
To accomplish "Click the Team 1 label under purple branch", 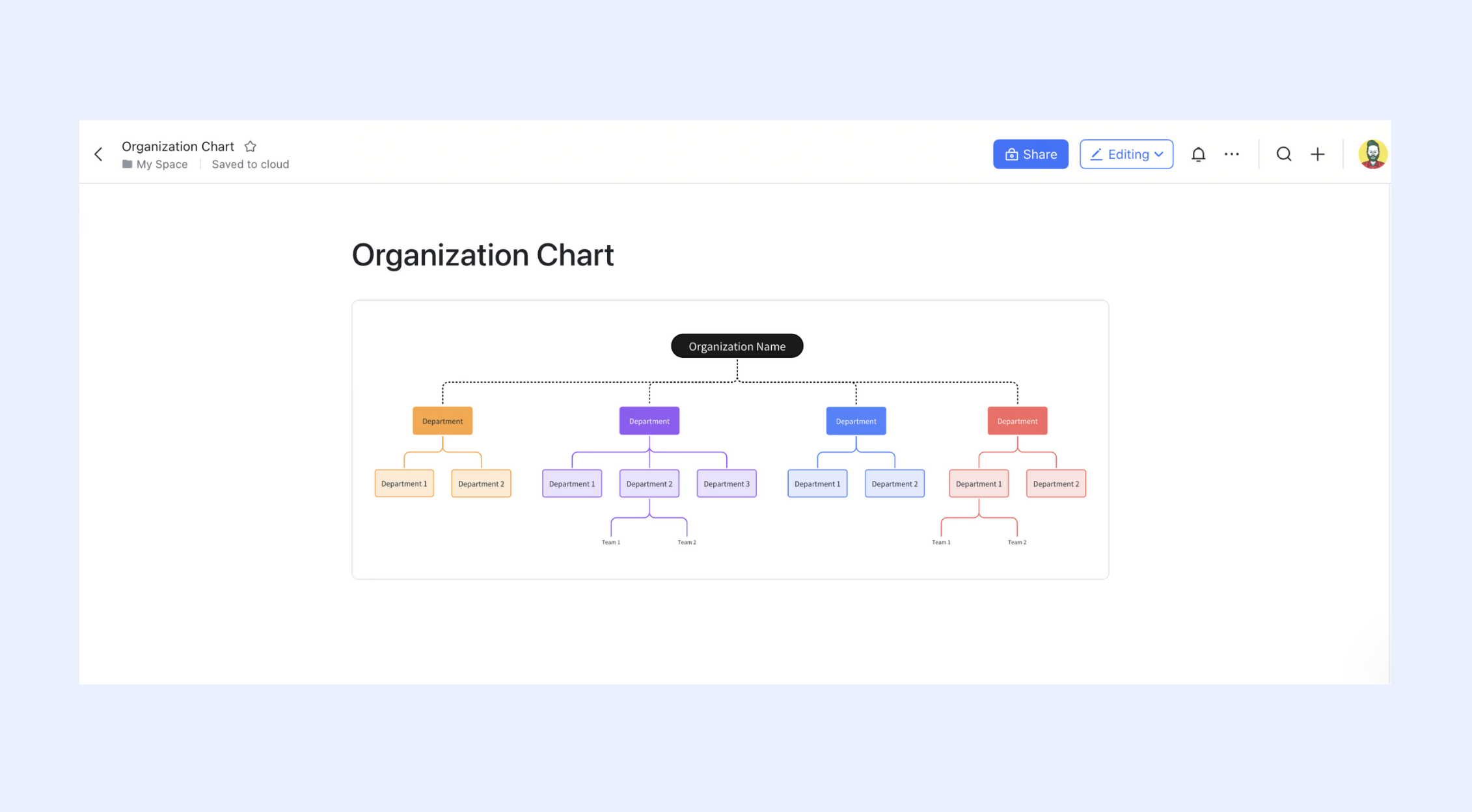I will (x=610, y=542).
